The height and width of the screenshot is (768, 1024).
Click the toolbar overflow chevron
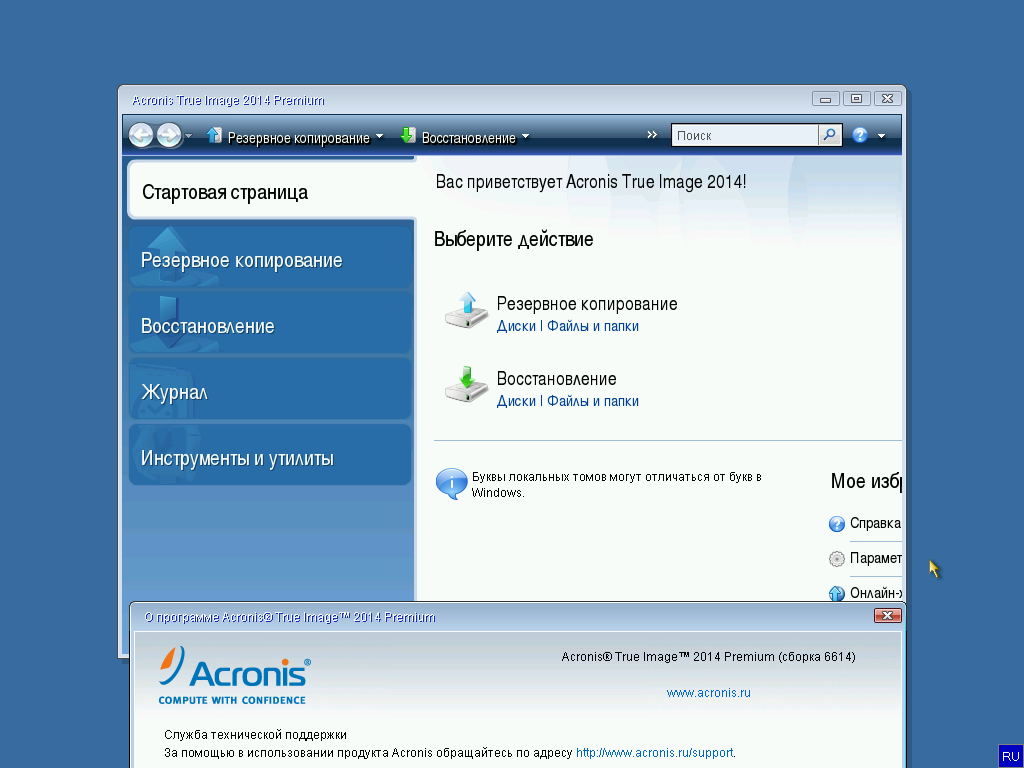[x=653, y=135]
